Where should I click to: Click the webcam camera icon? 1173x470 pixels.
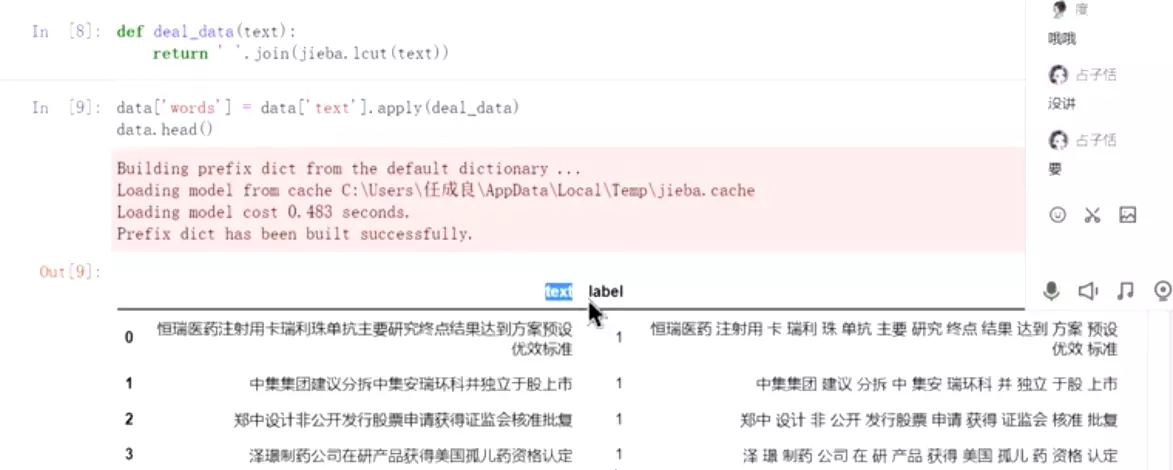[1162, 291]
